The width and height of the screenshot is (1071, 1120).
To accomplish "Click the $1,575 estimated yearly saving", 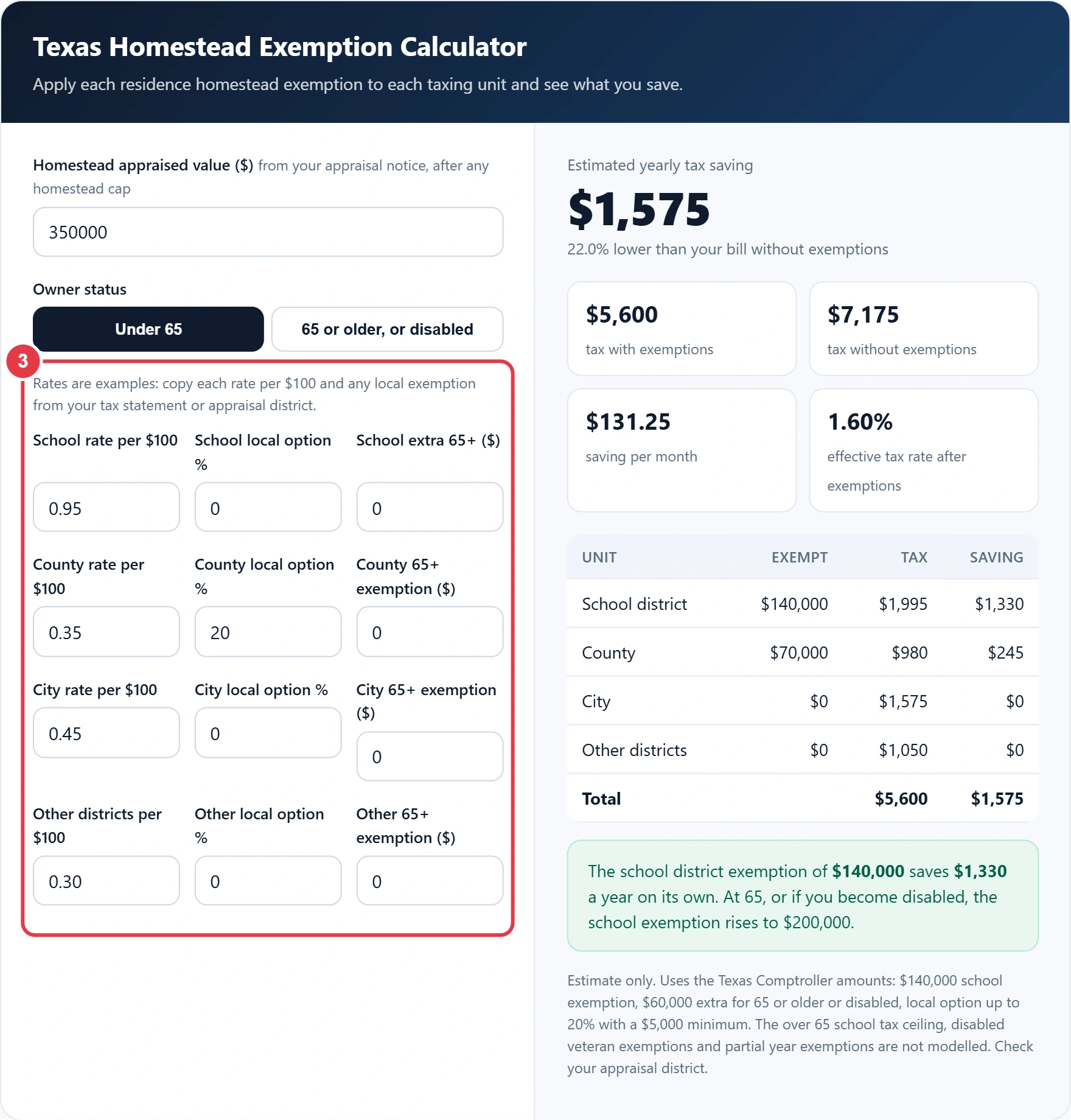I will coord(639,209).
